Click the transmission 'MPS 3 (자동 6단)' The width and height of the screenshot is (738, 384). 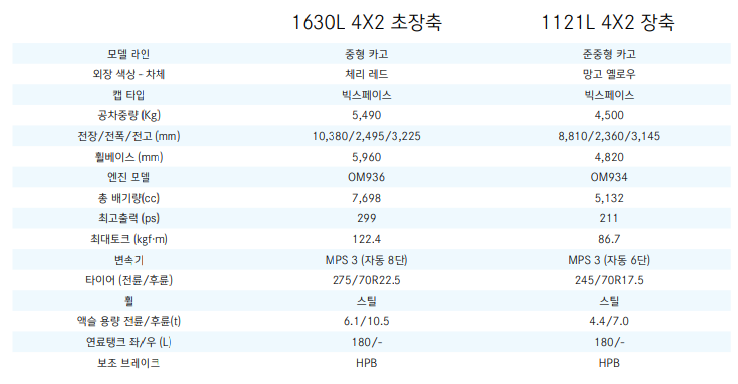pyautogui.click(x=609, y=259)
